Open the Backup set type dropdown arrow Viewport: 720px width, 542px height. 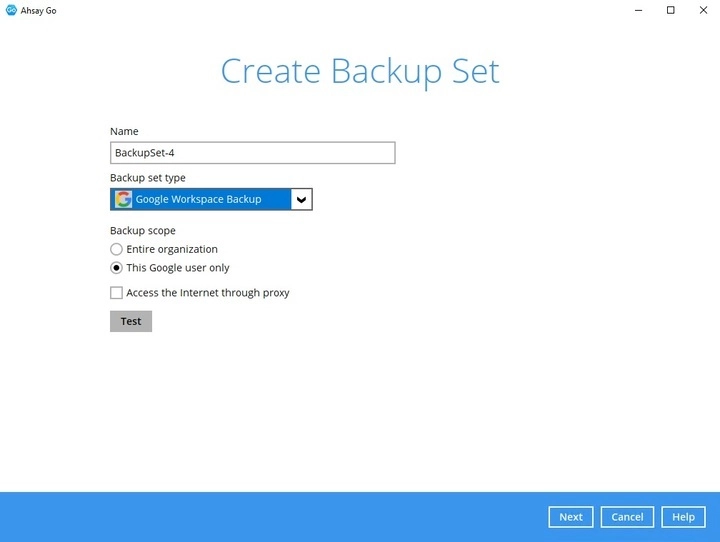tap(301, 199)
